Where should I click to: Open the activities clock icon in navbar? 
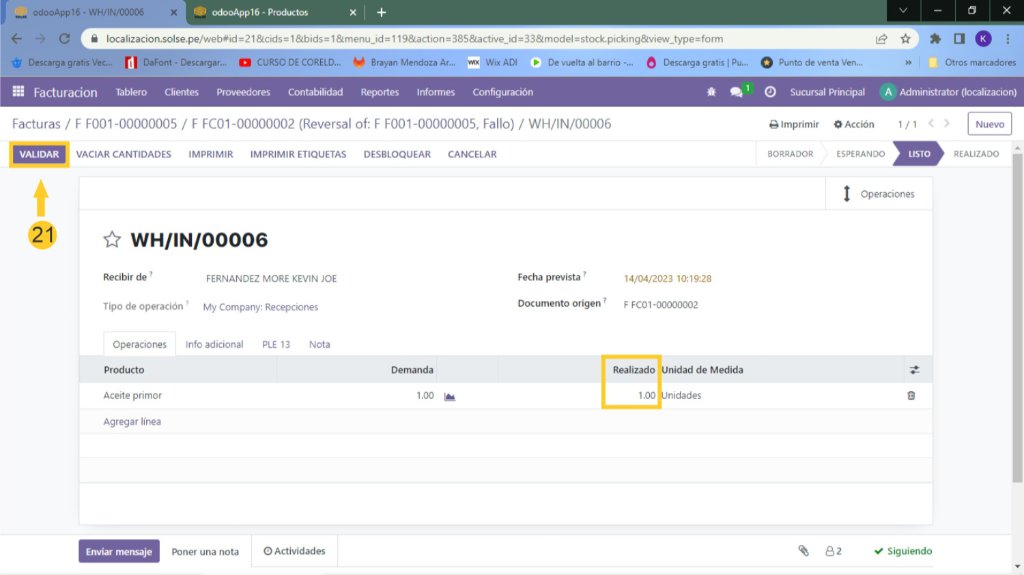(770, 92)
